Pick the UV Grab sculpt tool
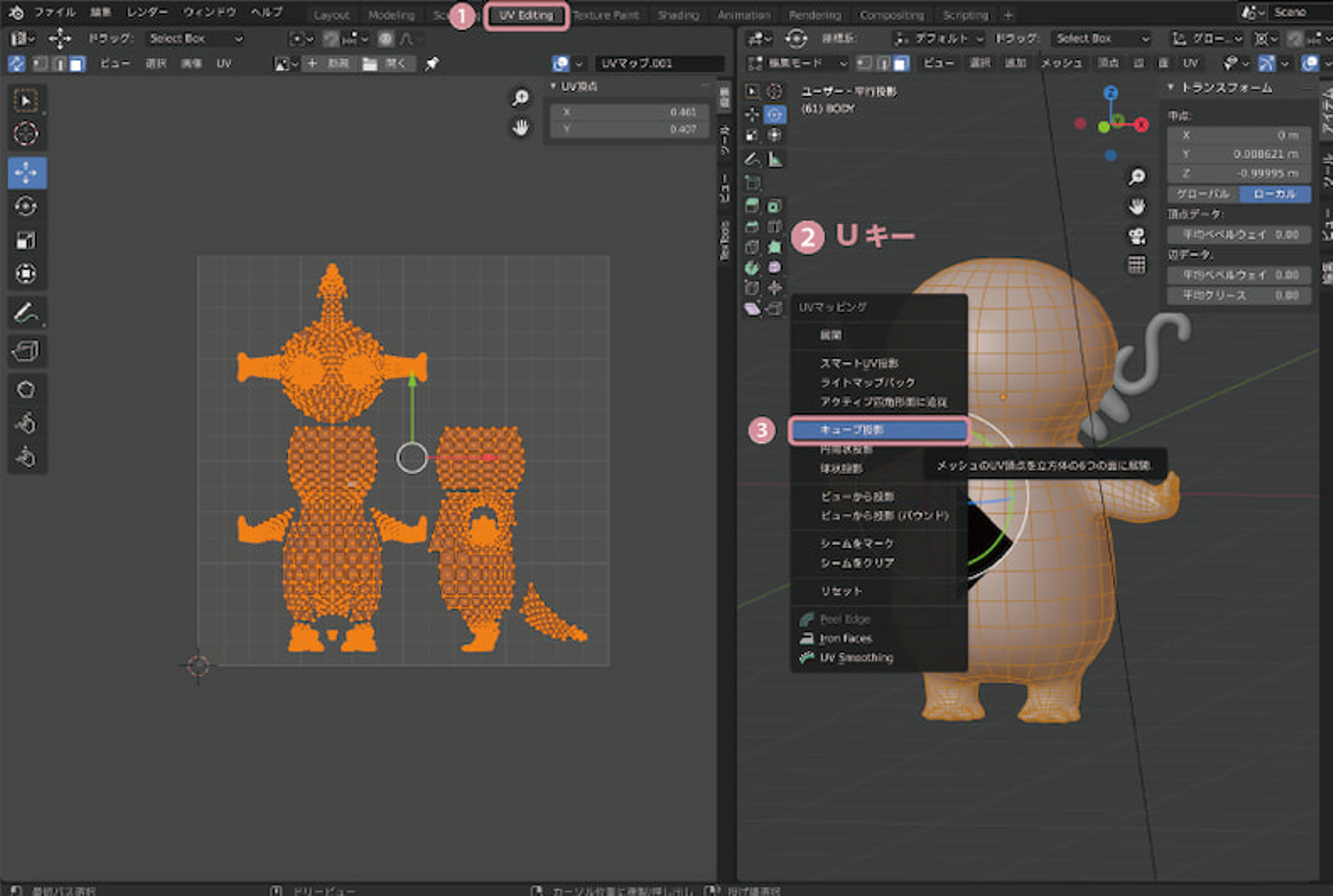Image resolution: width=1333 pixels, height=896 pixels. [x=26, y=390]
